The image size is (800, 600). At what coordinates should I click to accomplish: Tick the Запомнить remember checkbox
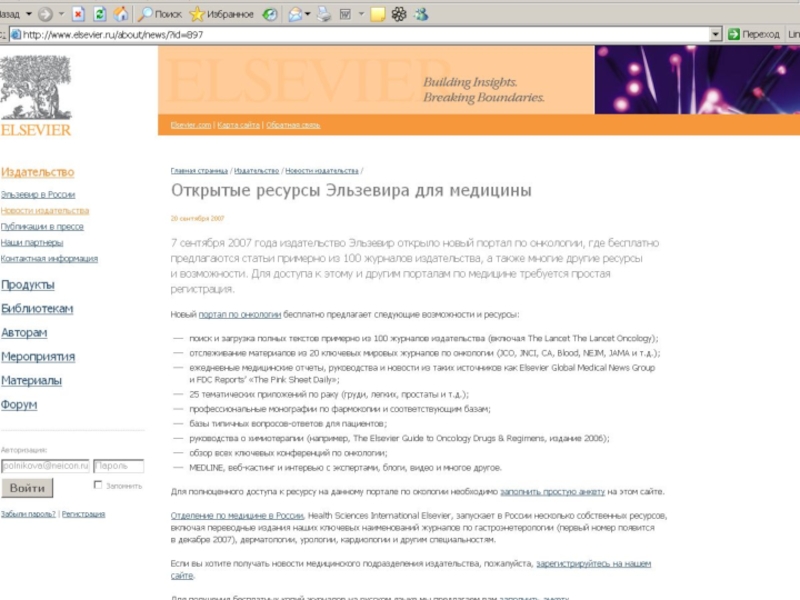[98, 485]
